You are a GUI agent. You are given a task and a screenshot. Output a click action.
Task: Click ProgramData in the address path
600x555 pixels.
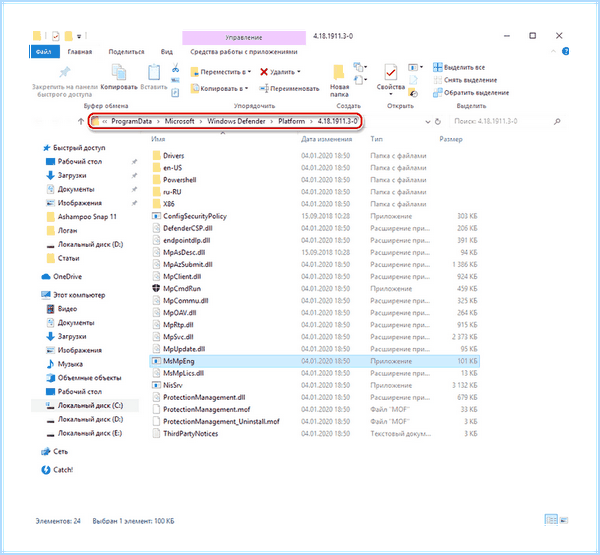point(131,121)
